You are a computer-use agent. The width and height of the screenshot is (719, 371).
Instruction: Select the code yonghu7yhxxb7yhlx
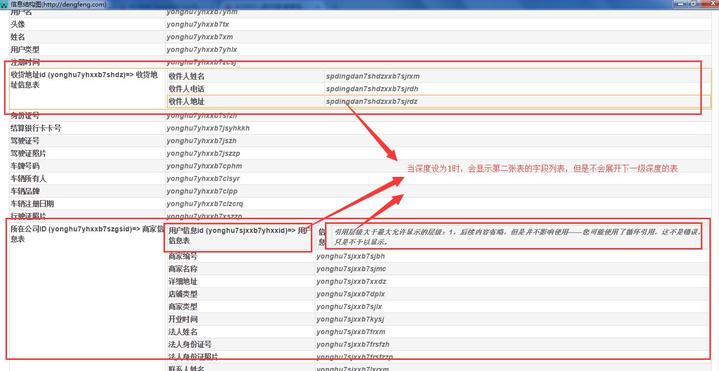(x=202, y=49)
